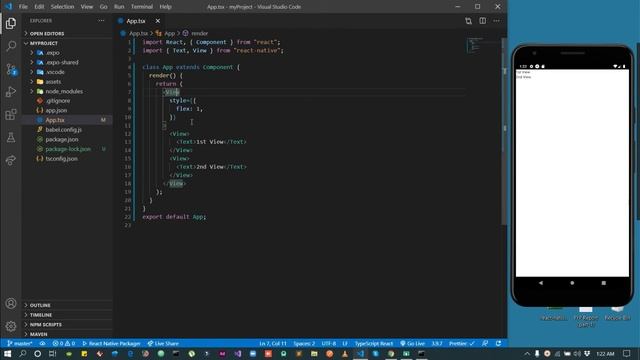Click Open Changes icon in editor toolbar
The height and width of the screenshot is (360, 640).
tap(468, 21)
